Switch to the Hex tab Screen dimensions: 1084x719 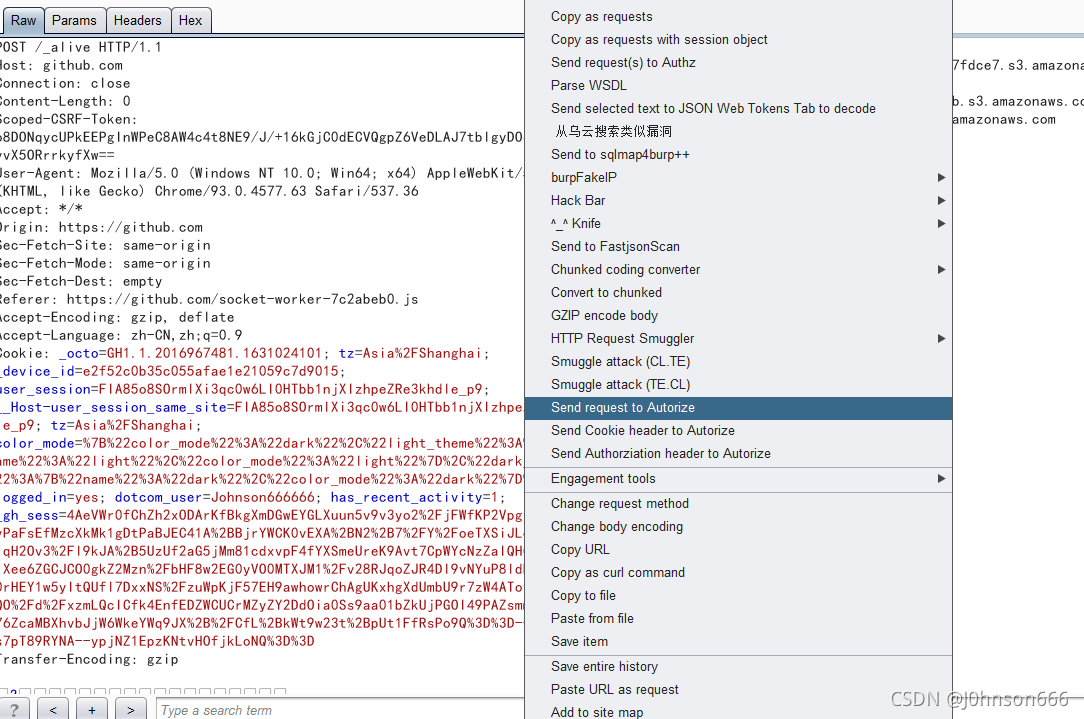coord(190,21)
